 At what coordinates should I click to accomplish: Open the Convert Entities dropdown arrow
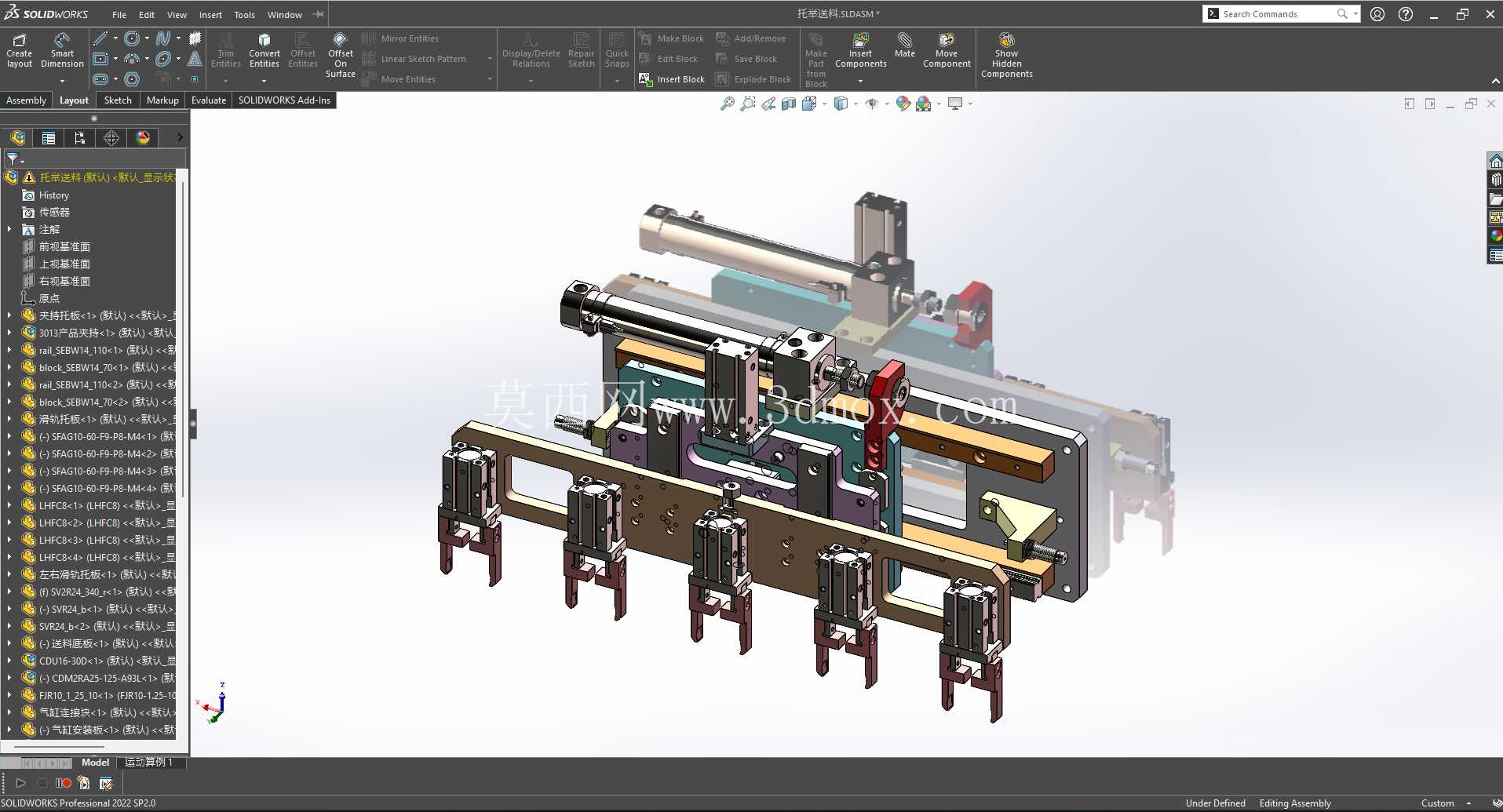click(x=264, y=81)
